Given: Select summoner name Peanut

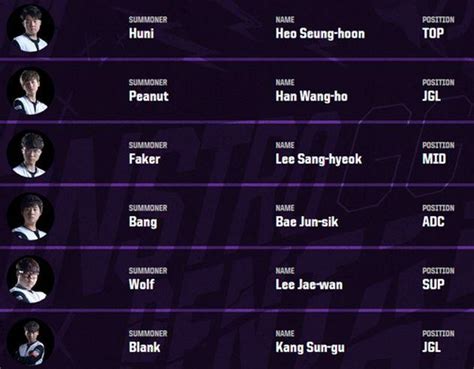Looking at the screenshot, I should (x=149, y=96).
